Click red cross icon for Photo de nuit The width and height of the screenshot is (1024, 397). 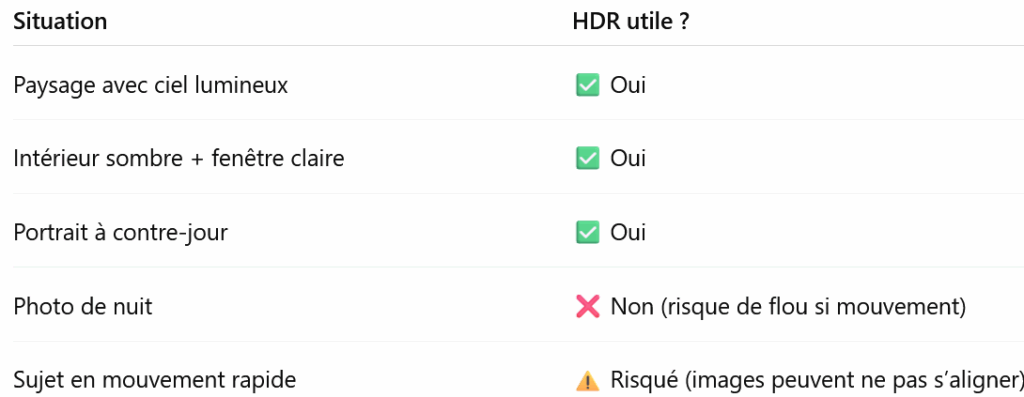click(588, 306)
